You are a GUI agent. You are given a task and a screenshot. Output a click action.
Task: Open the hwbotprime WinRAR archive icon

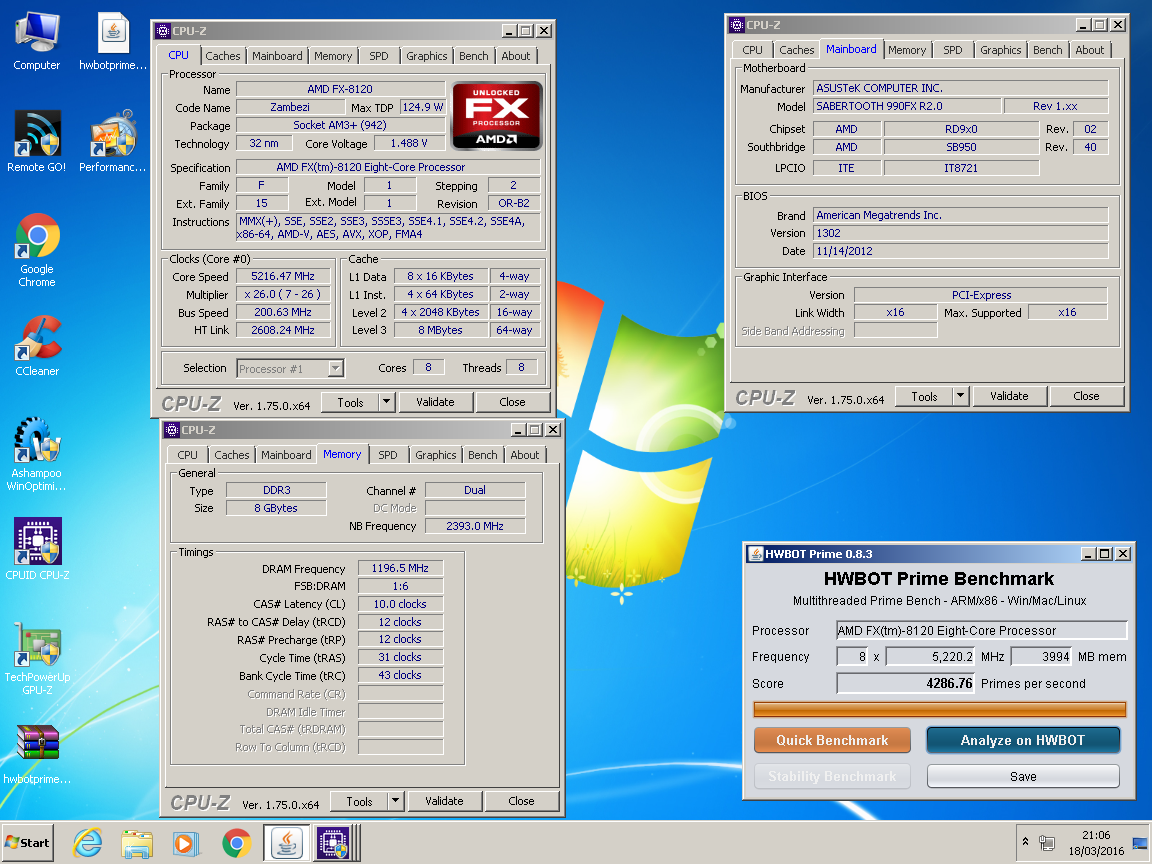pyautogui.click(x=37, y=754)
